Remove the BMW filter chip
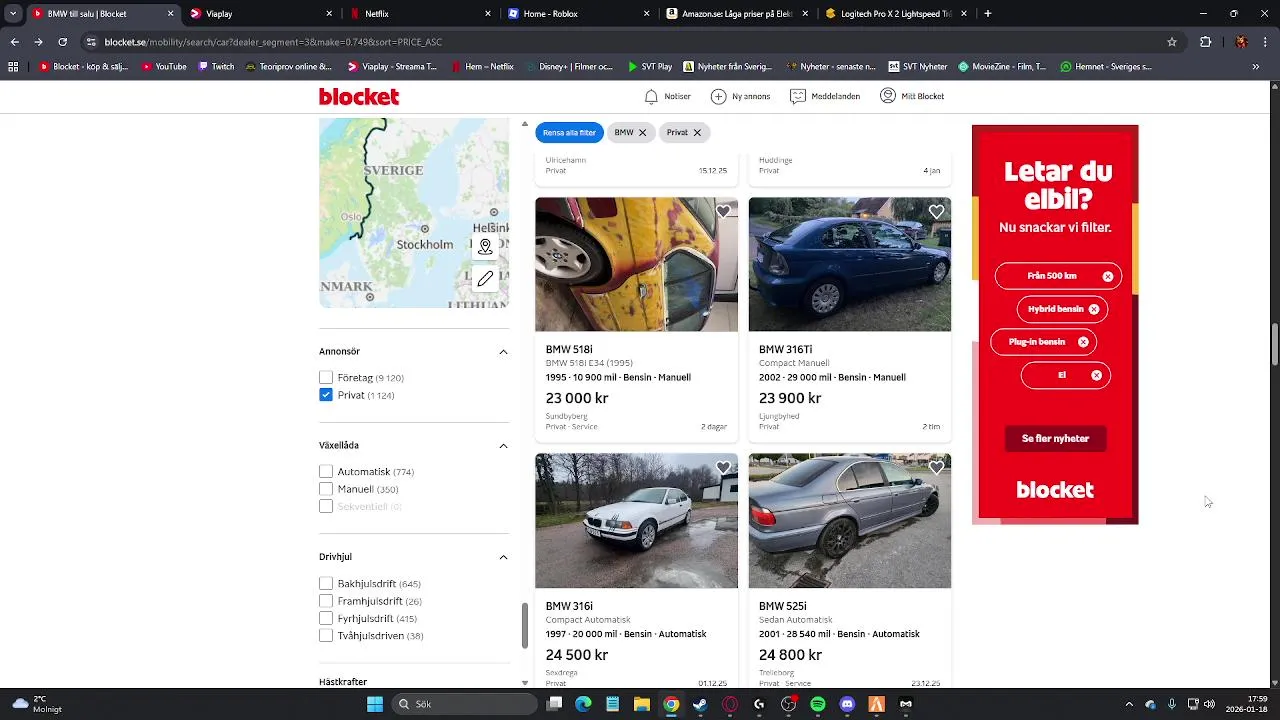This screenshot has height=720, width=1280. click(642, 132)
